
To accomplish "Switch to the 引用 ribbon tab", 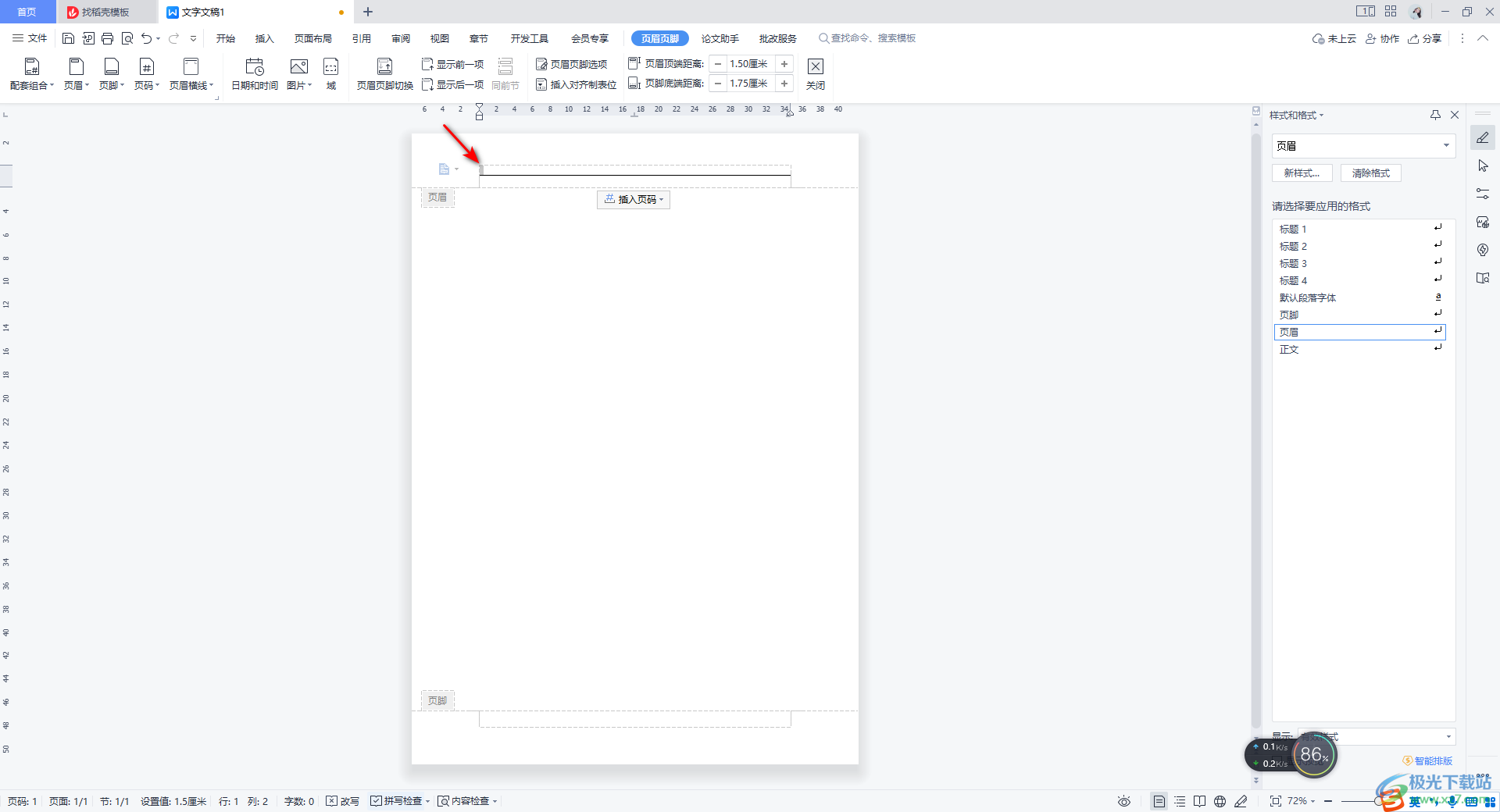I will (x=362, y=38).
